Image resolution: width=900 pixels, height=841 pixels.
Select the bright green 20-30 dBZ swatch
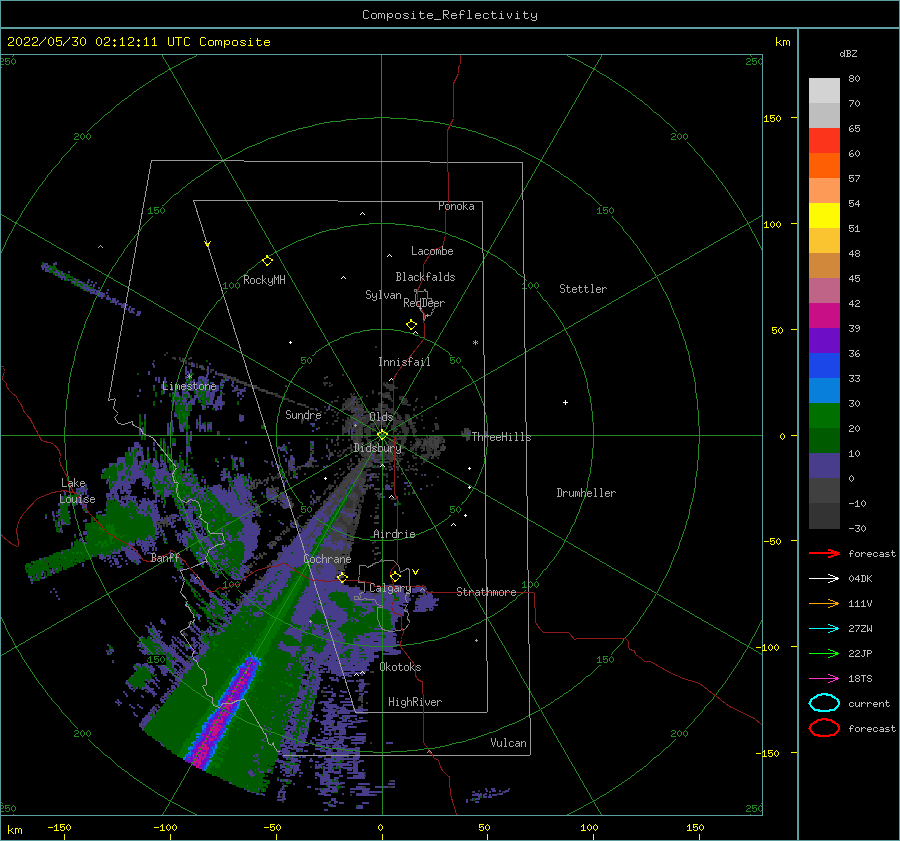coord(824,416)
